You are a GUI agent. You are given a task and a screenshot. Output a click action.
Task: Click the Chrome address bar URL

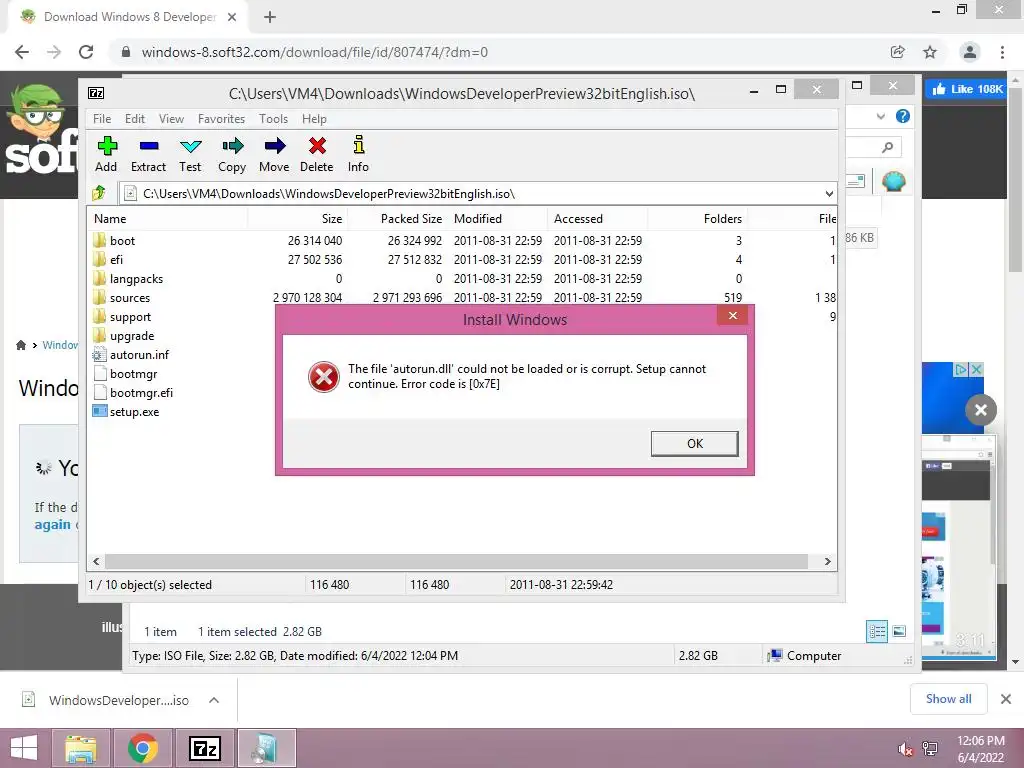click(x=315, y=52)
